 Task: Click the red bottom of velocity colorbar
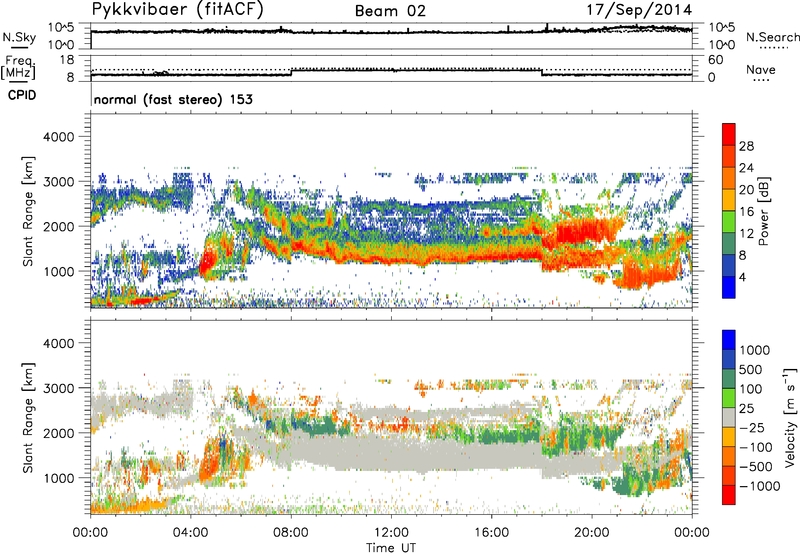point(729,495)
